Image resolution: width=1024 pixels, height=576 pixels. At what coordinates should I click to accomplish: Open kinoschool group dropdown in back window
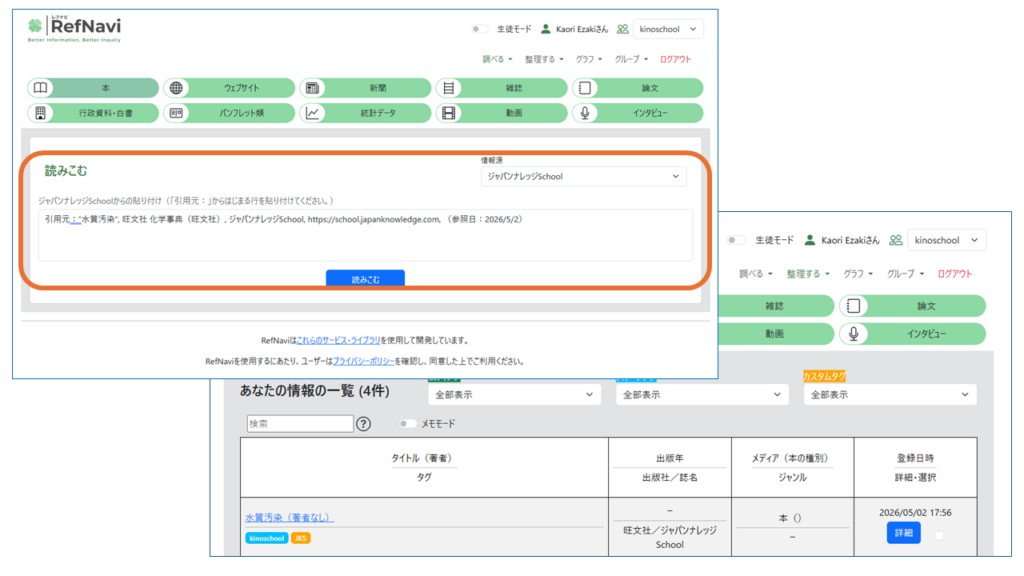(946, 240)
